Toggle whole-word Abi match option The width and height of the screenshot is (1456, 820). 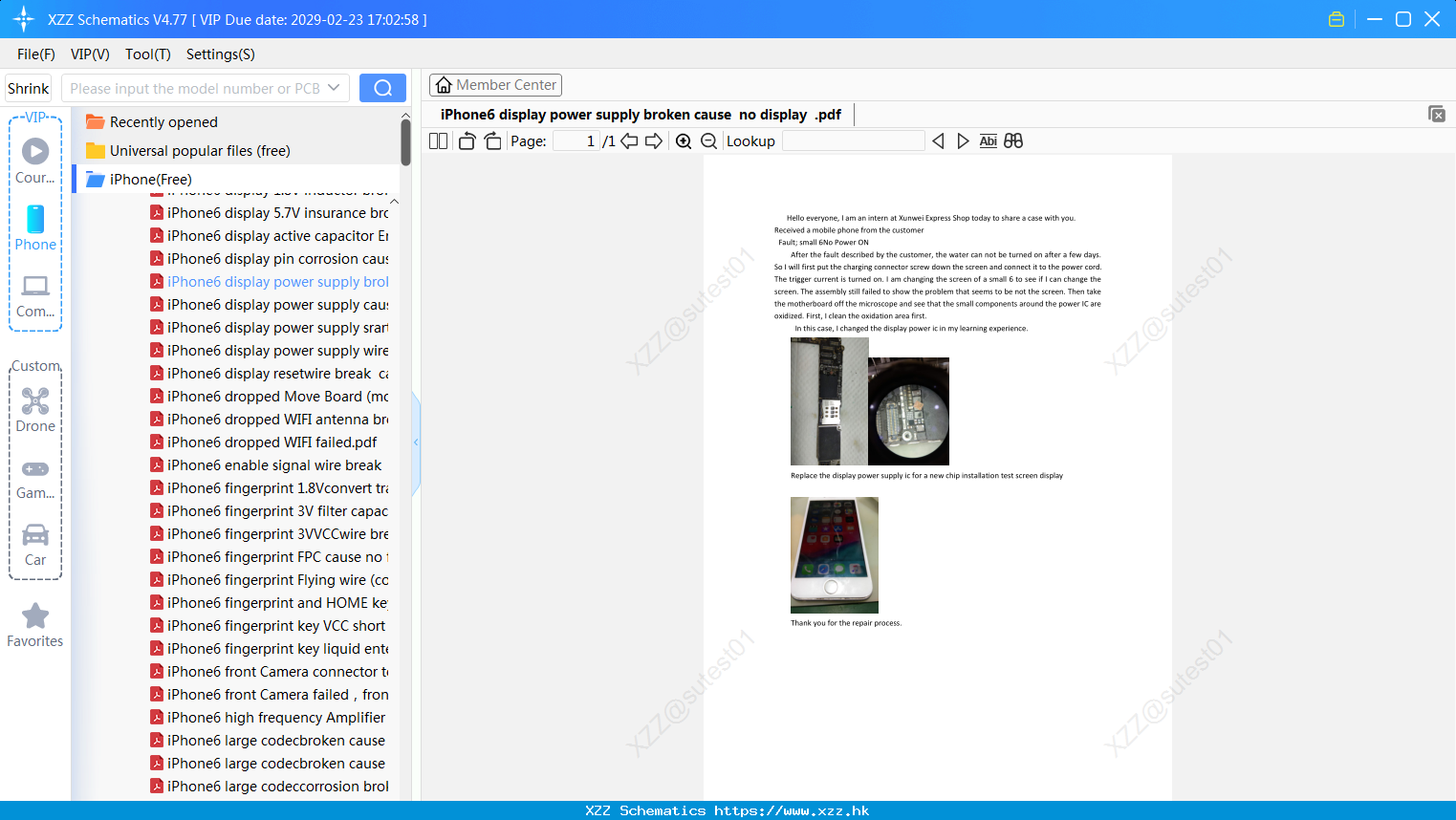(988, 141)
